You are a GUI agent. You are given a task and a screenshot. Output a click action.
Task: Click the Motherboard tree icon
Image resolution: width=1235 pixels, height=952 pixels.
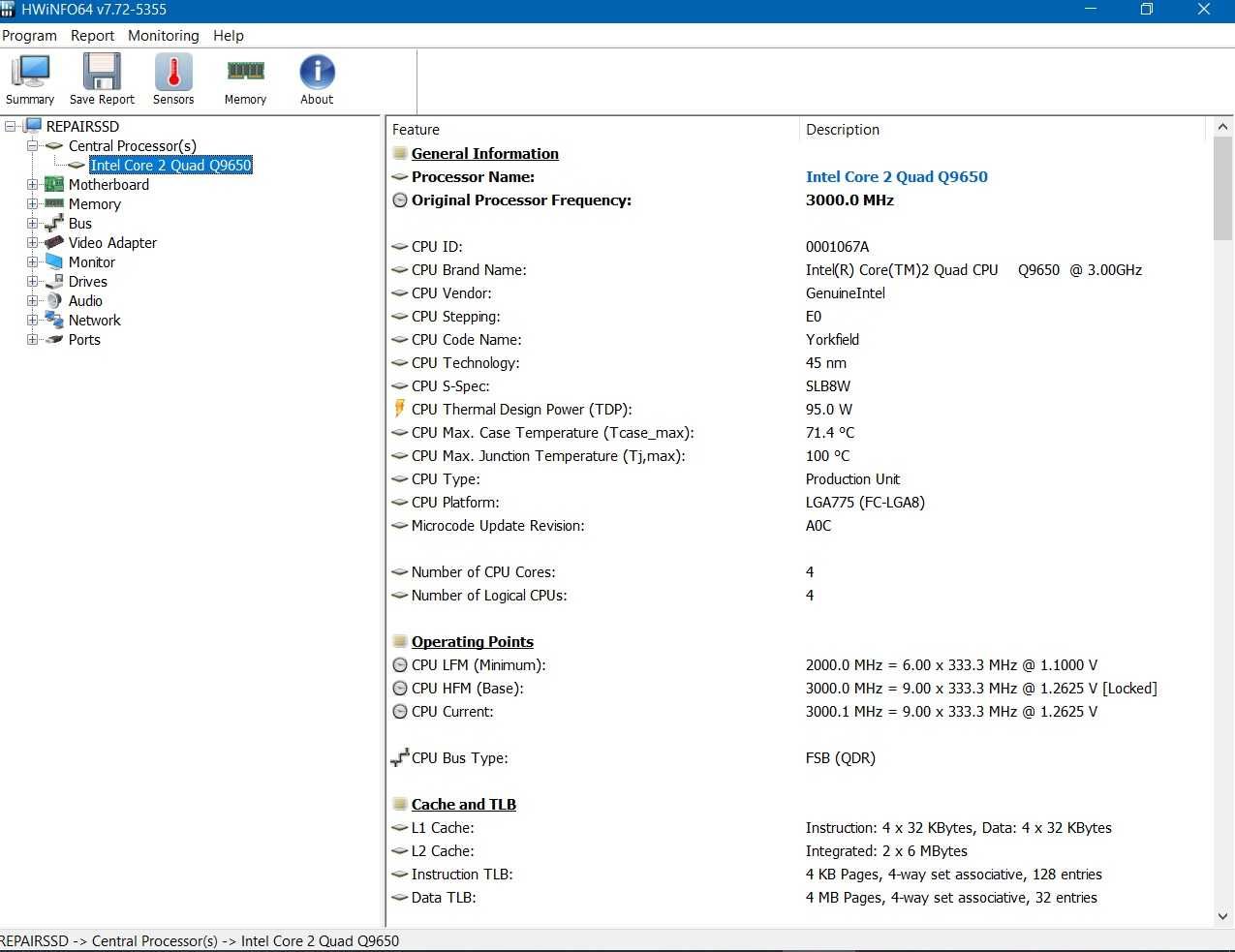coord(54,184)
